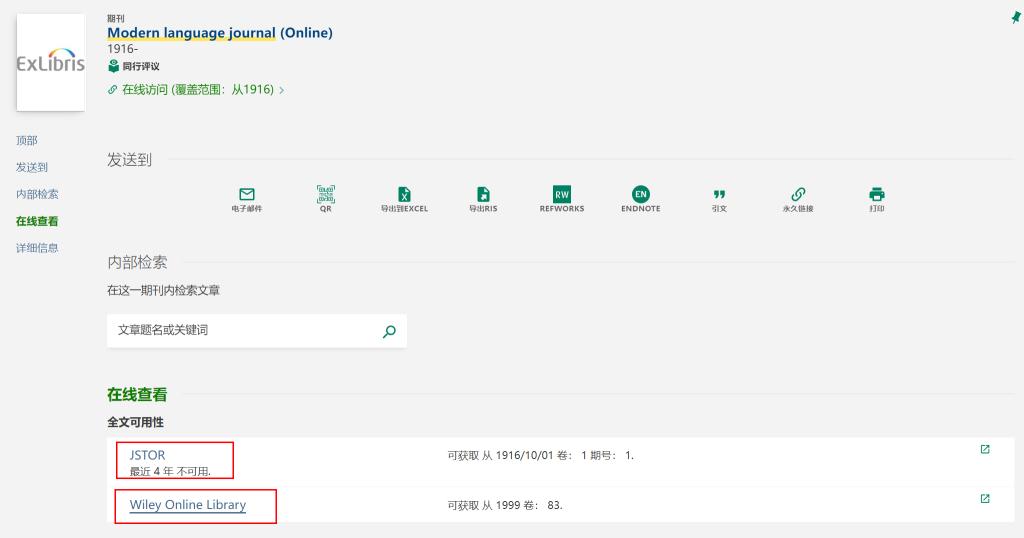The image size is (1024, 538).
Task: Pin this record with pushpin icon
Action: (x=1016, y=18)
